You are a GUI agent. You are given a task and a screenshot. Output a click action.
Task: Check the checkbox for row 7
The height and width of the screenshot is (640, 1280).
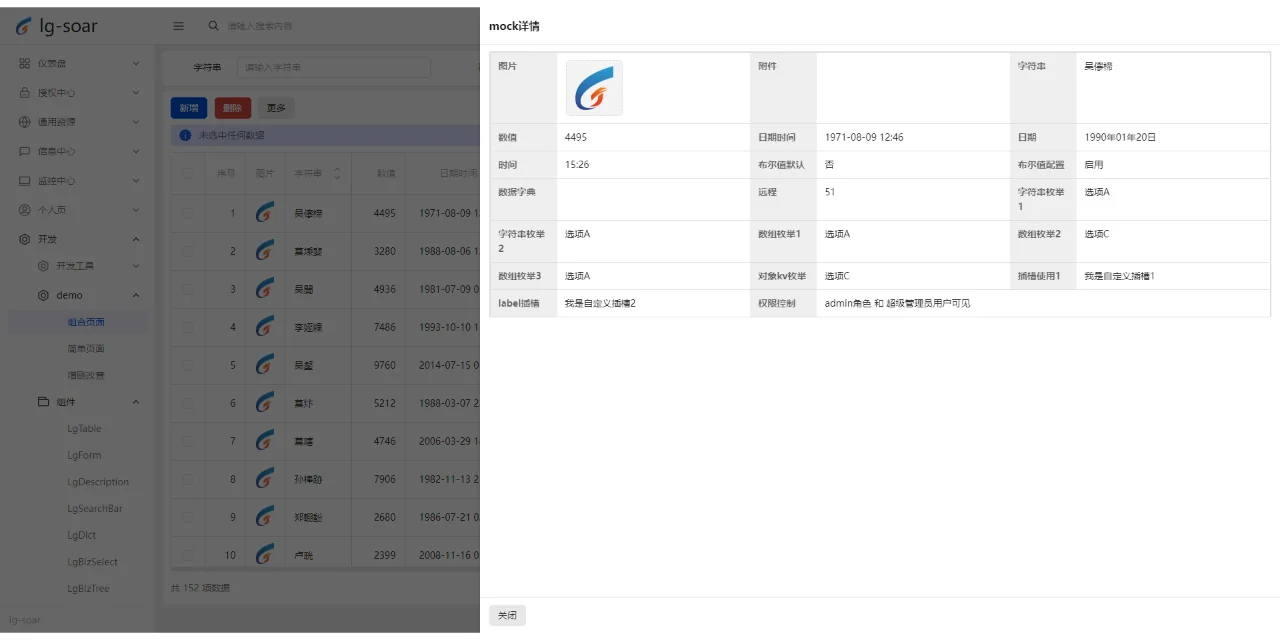[188, 441]
